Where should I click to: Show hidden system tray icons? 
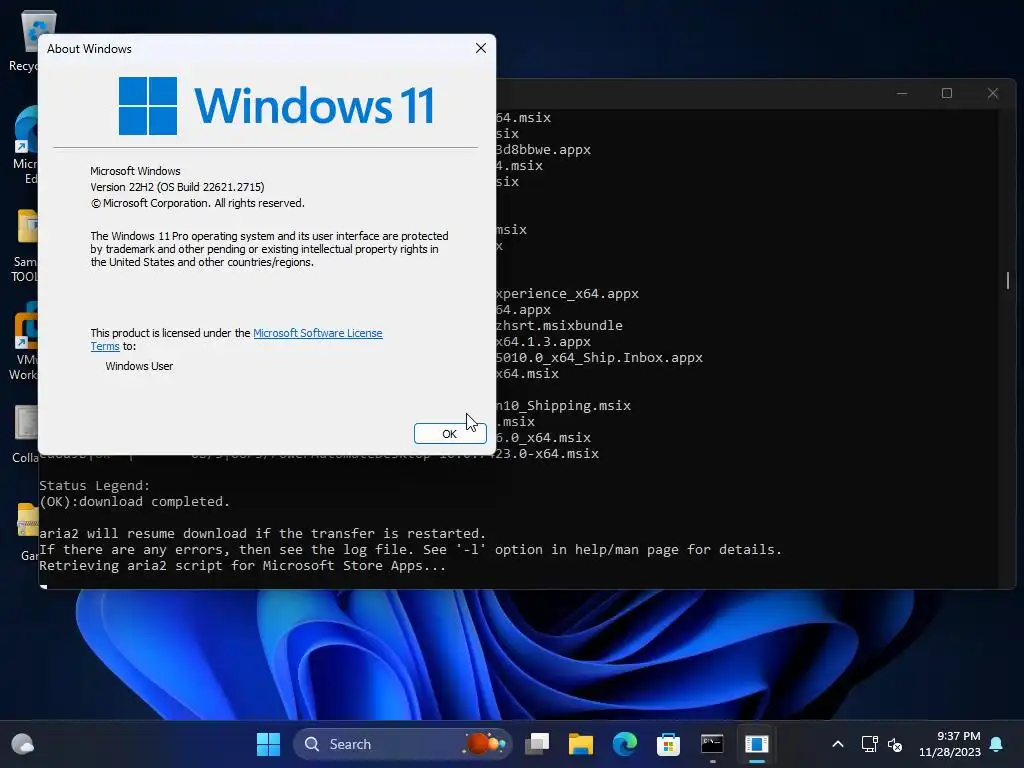(x=838, y=744)
